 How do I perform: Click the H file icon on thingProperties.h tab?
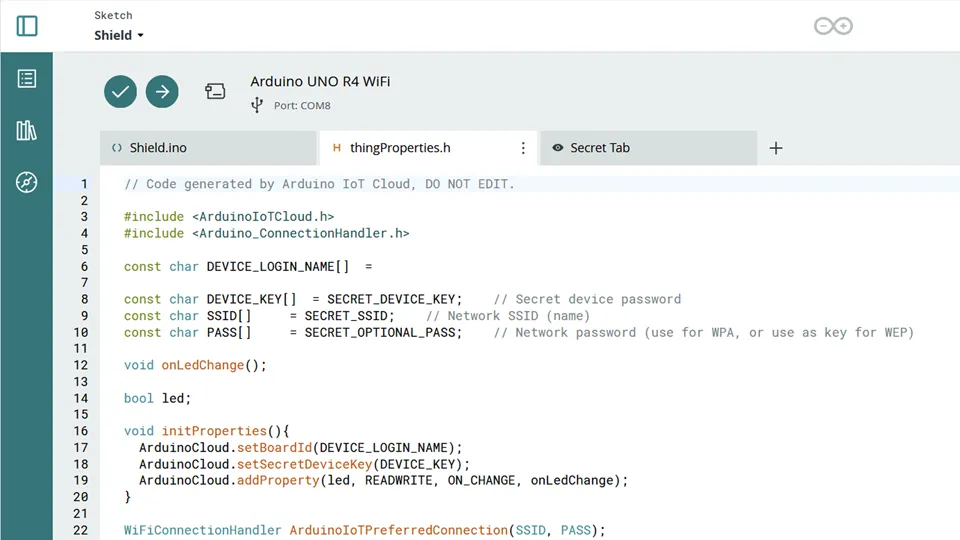click(x=337, y=148)
